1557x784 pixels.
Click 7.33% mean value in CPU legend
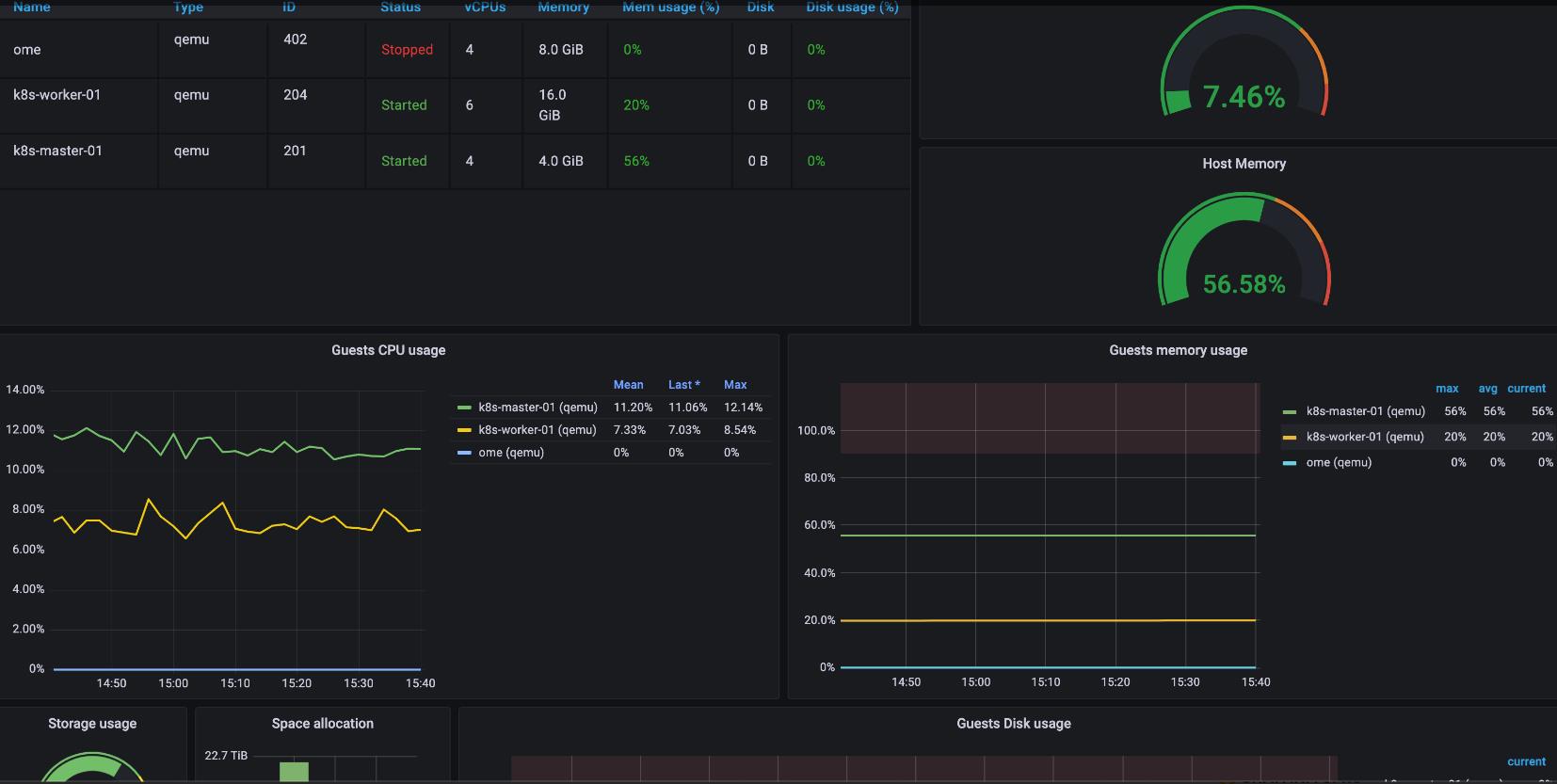[630, 430]
